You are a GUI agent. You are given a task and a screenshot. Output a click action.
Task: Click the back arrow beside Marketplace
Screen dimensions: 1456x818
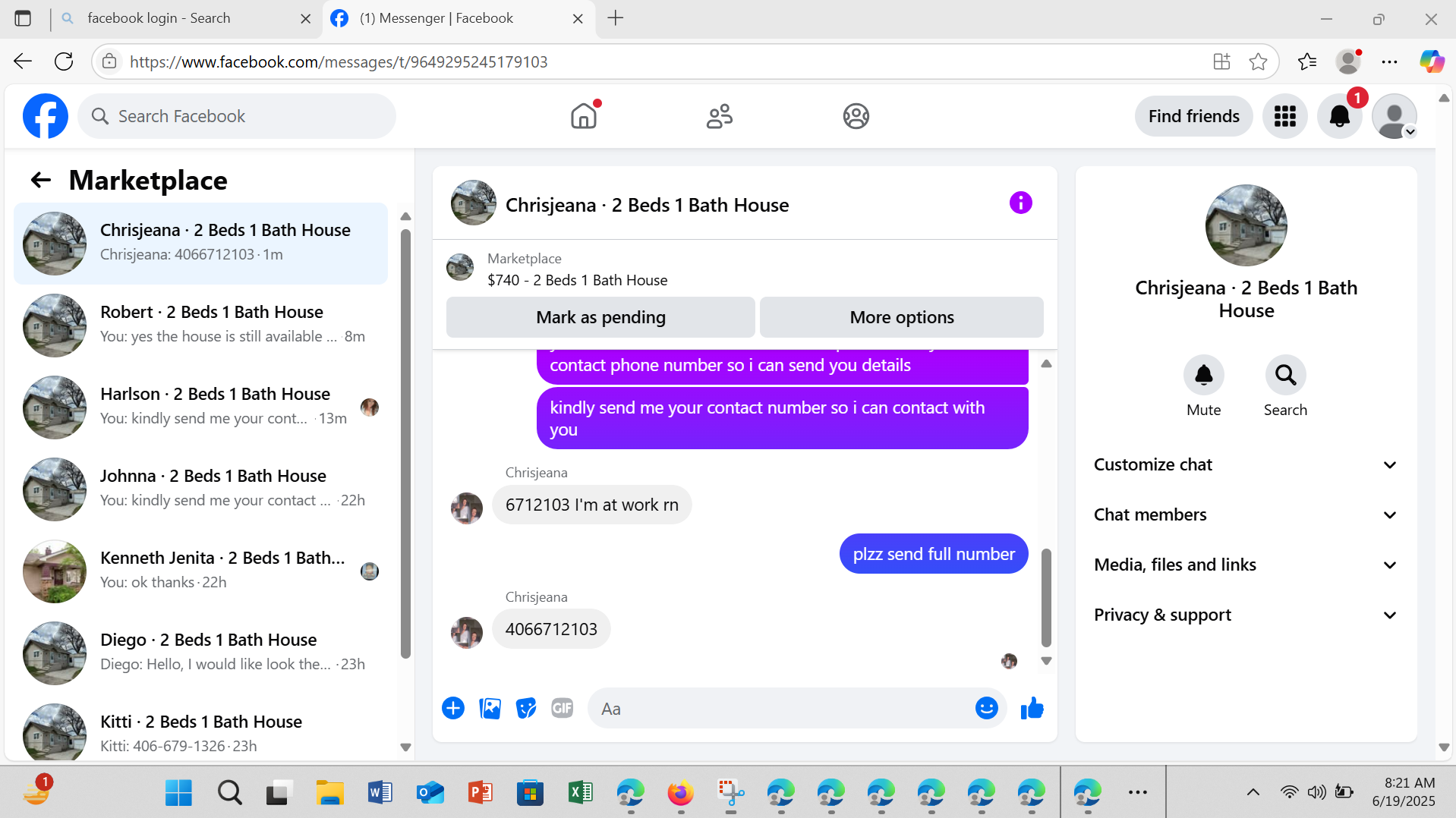[41, 180]
